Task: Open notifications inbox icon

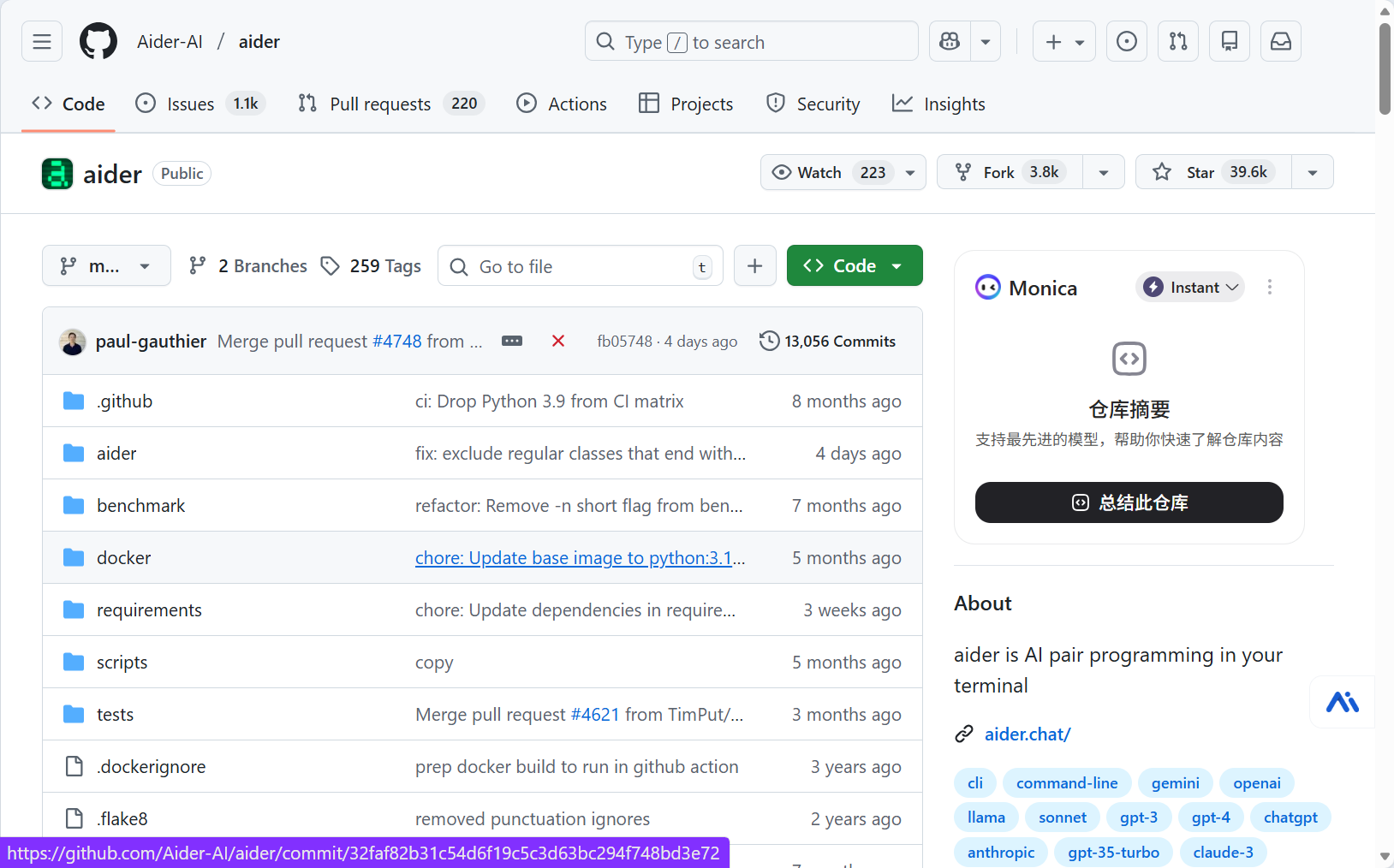Action: [1281, 41]
